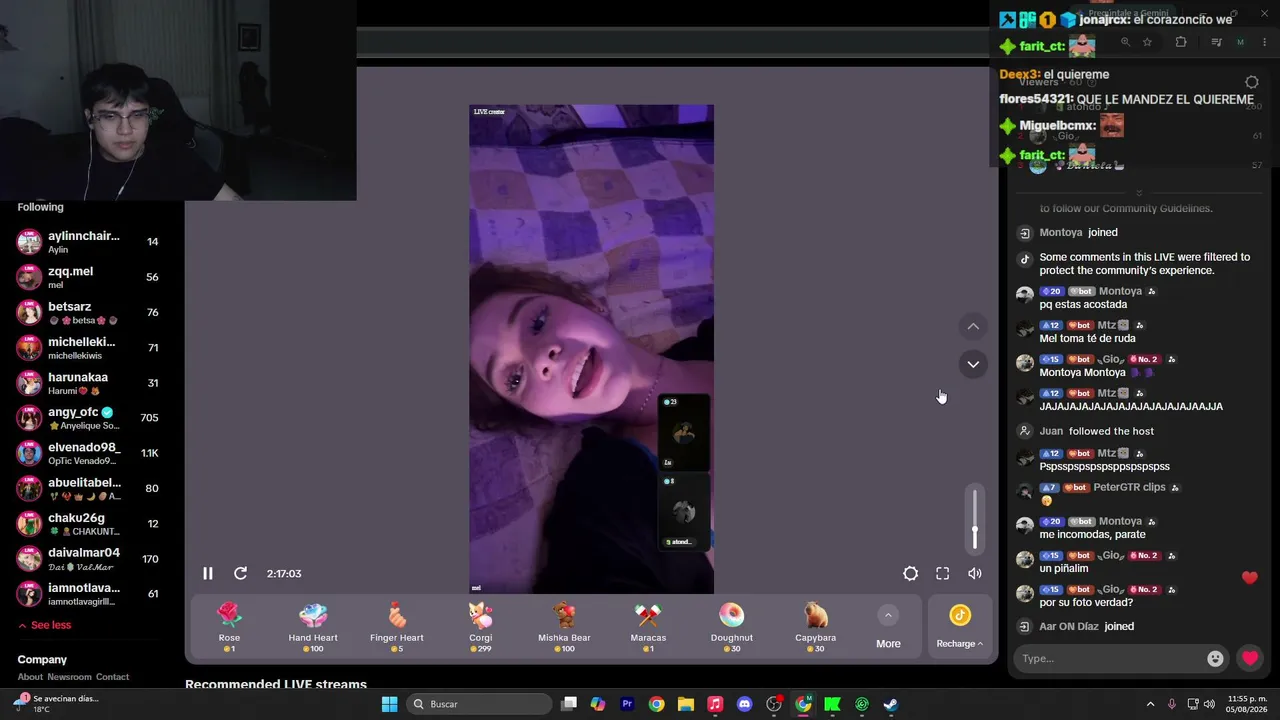Collapse the Following list with See less
The height and width of the screenshot is (720, 1280).
coord(44,625)
